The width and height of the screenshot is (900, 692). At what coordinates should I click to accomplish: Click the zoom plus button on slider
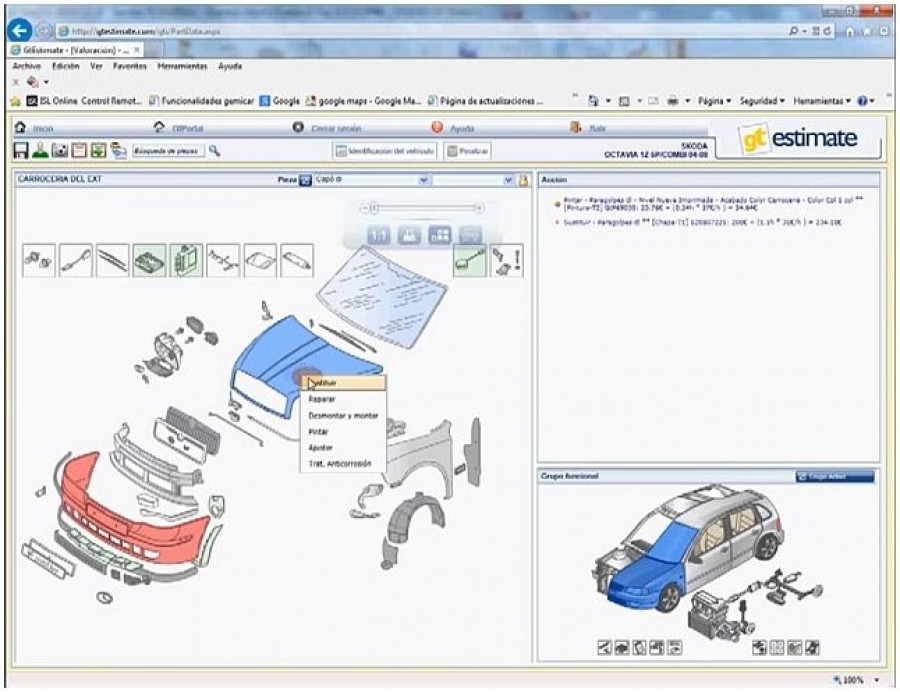pyautogui.click(x=480, y=208)
